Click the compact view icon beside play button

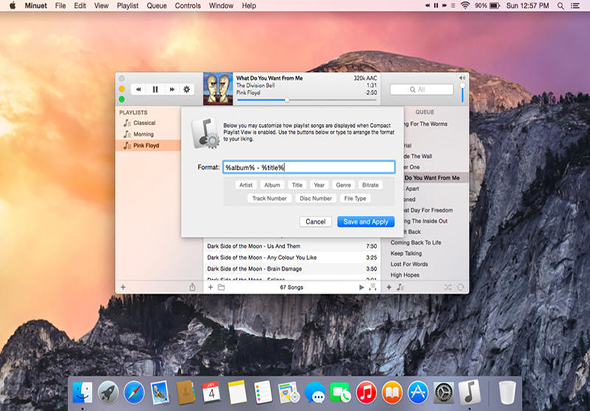(373, 287)
